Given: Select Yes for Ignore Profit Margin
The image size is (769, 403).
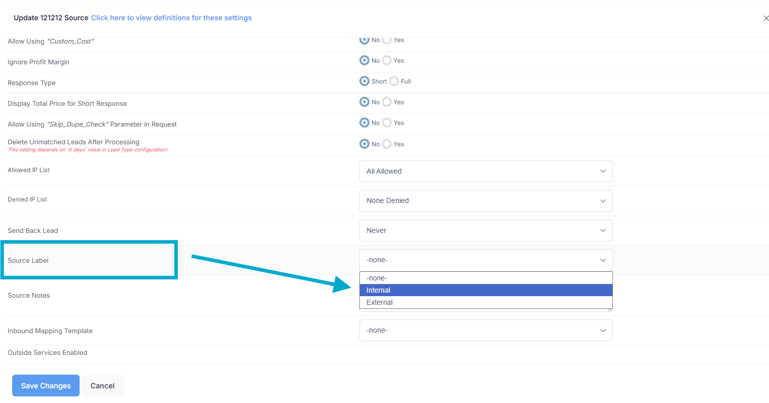Looking at the screenshot, I should tap(387, 61).
